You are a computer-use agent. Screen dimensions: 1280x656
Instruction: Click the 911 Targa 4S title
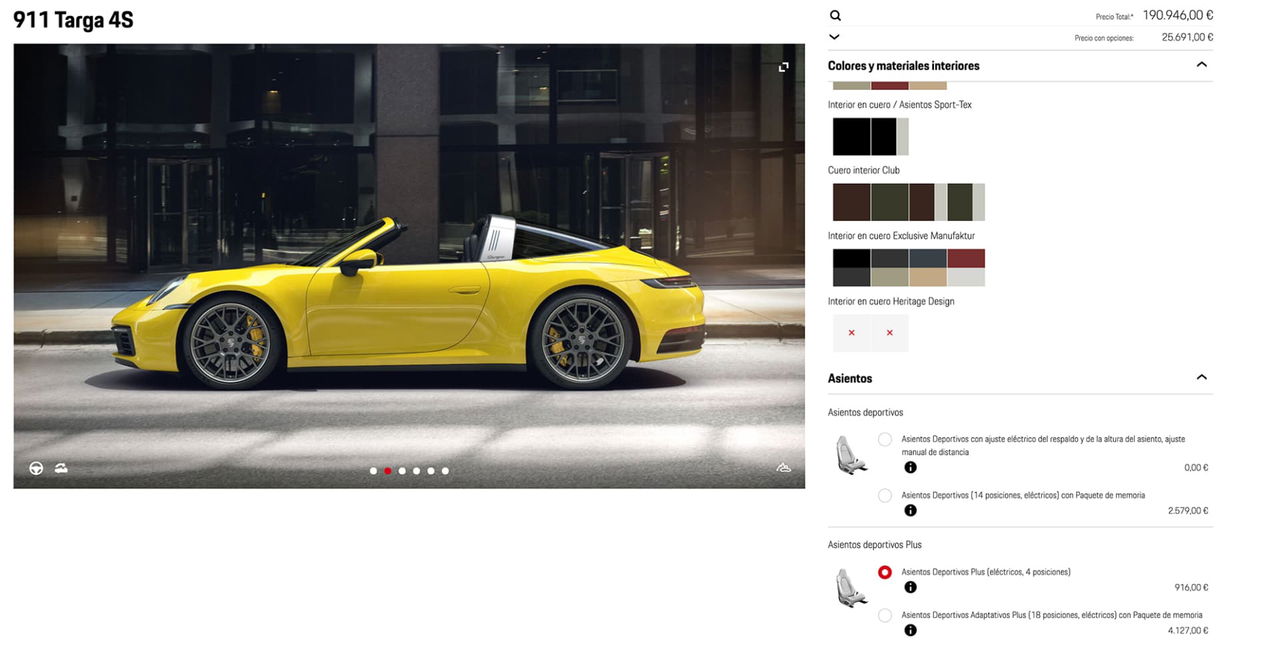click(73, 20)
